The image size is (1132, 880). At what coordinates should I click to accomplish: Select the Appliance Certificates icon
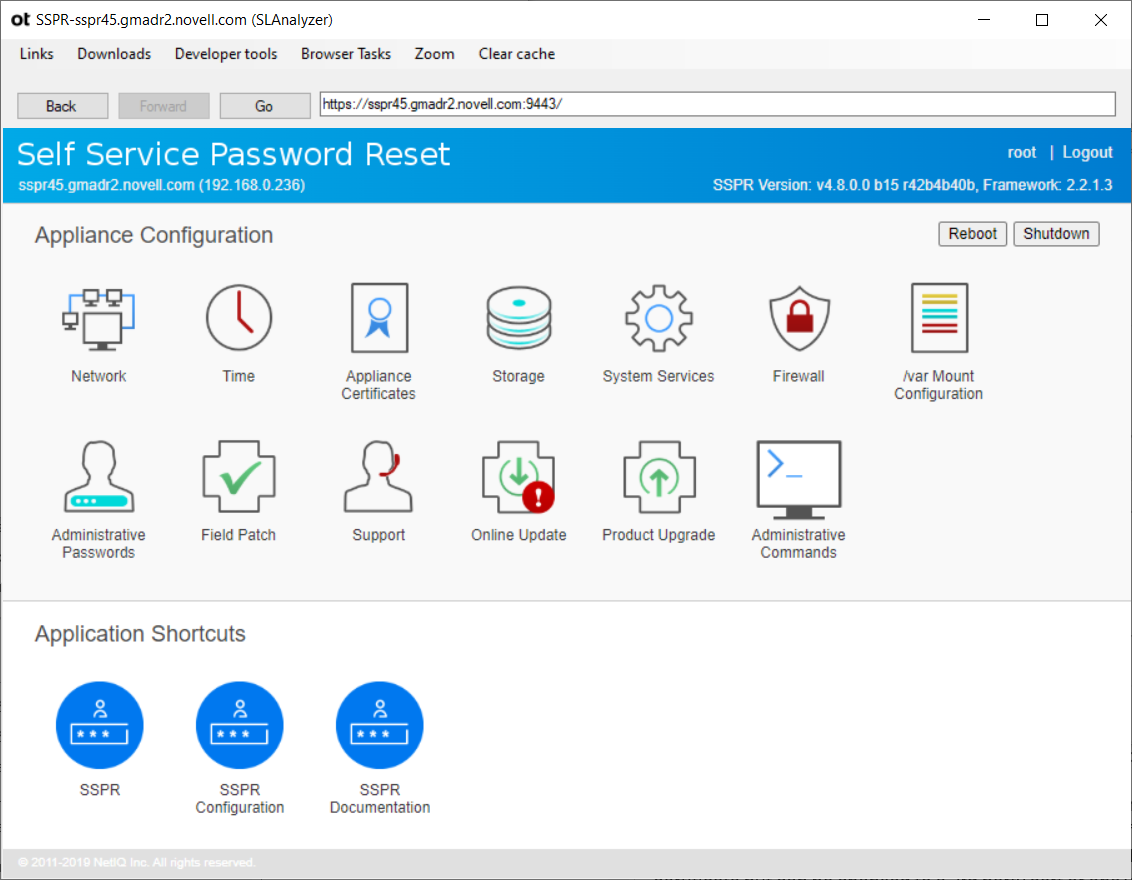[x=378, y=318]
